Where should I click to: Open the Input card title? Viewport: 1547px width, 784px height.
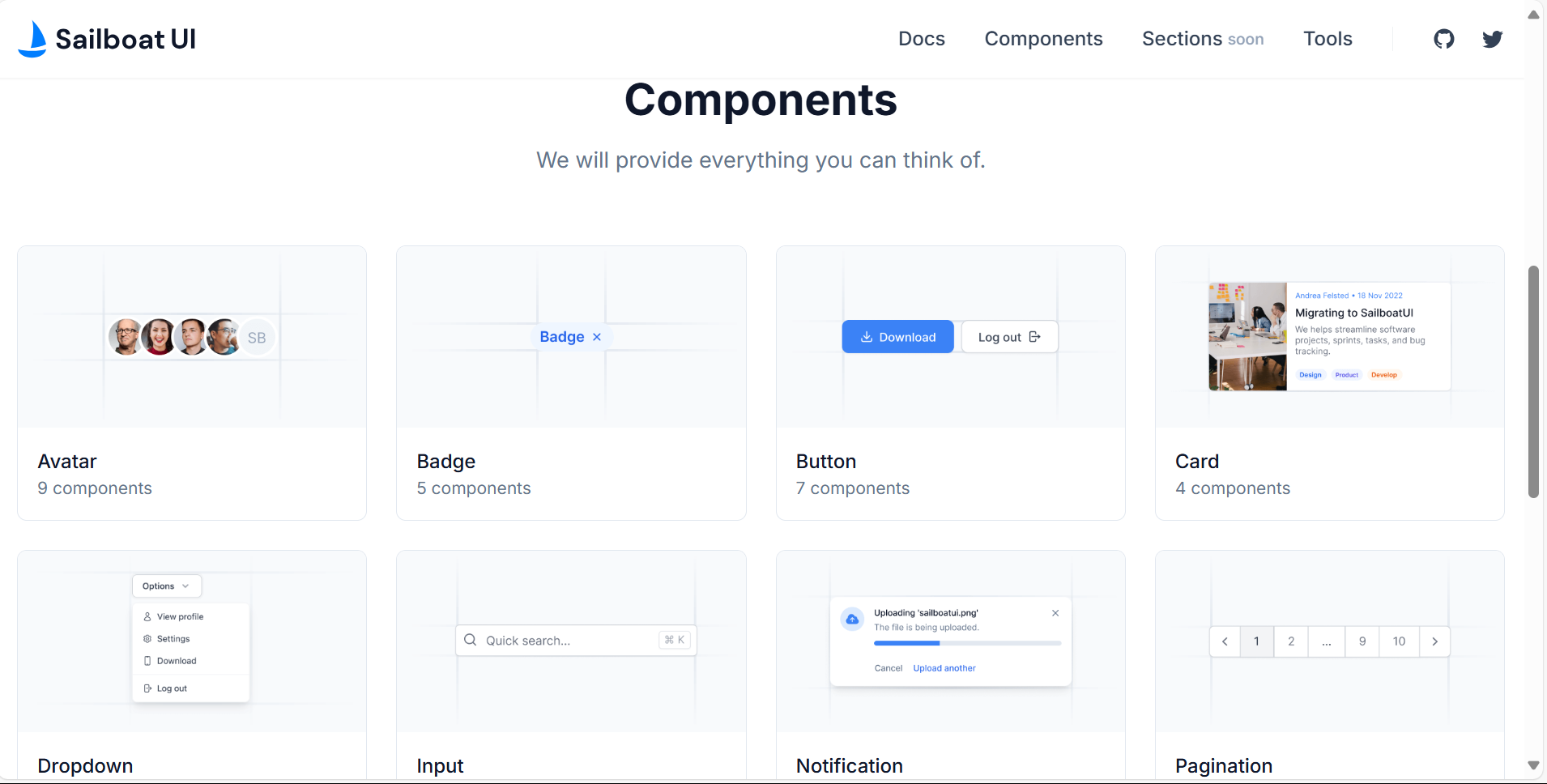440,766
